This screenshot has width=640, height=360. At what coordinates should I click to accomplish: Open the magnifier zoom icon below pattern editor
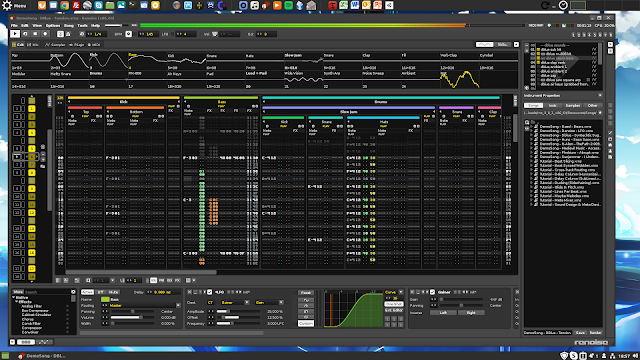coord(88,280)
